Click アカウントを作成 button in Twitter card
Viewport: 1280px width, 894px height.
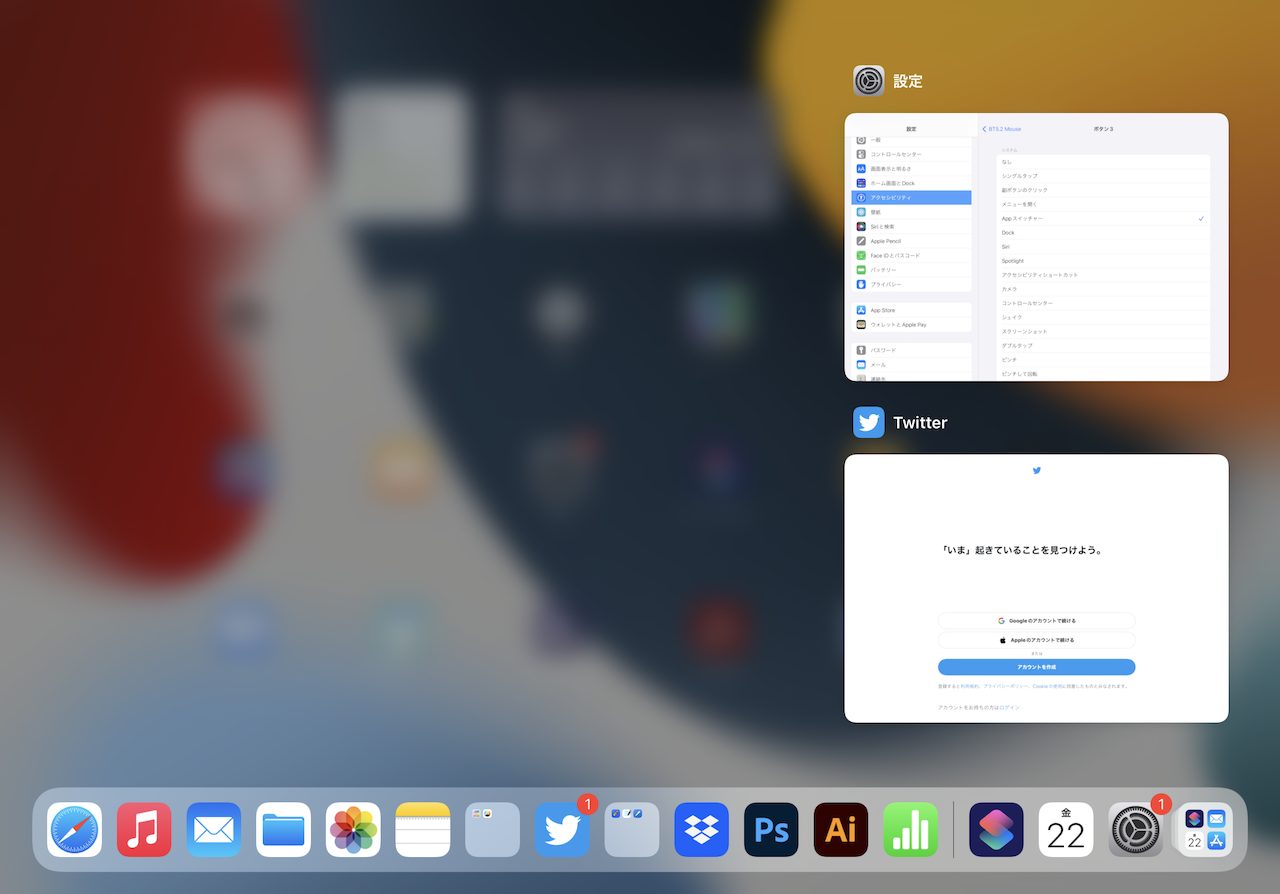click(x=1036, y=667)
